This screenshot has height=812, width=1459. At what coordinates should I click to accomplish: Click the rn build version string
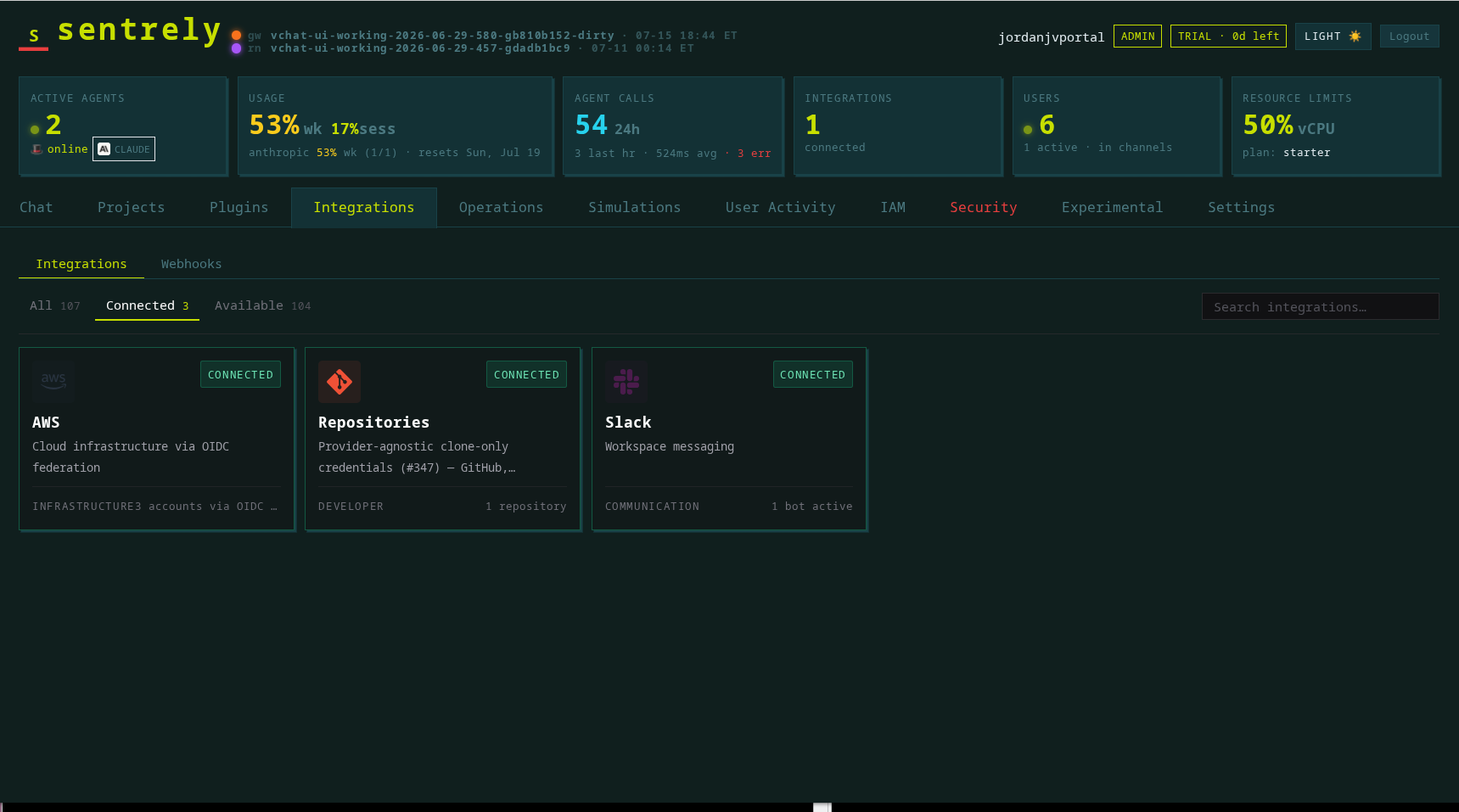pyautogui.click(x=420, y=48)
